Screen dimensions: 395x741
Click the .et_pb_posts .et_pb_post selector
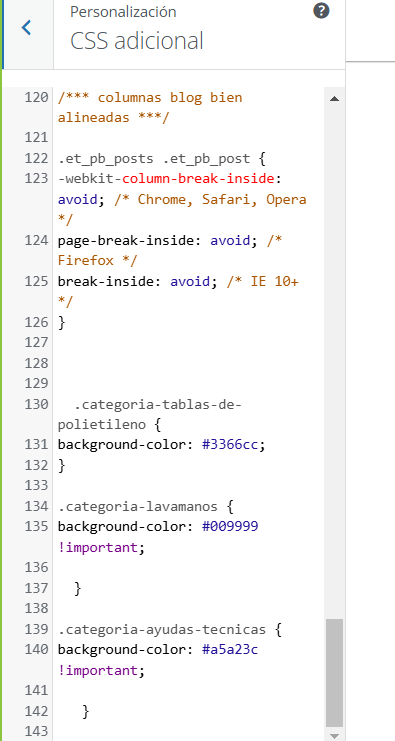[x=154, y=159]
